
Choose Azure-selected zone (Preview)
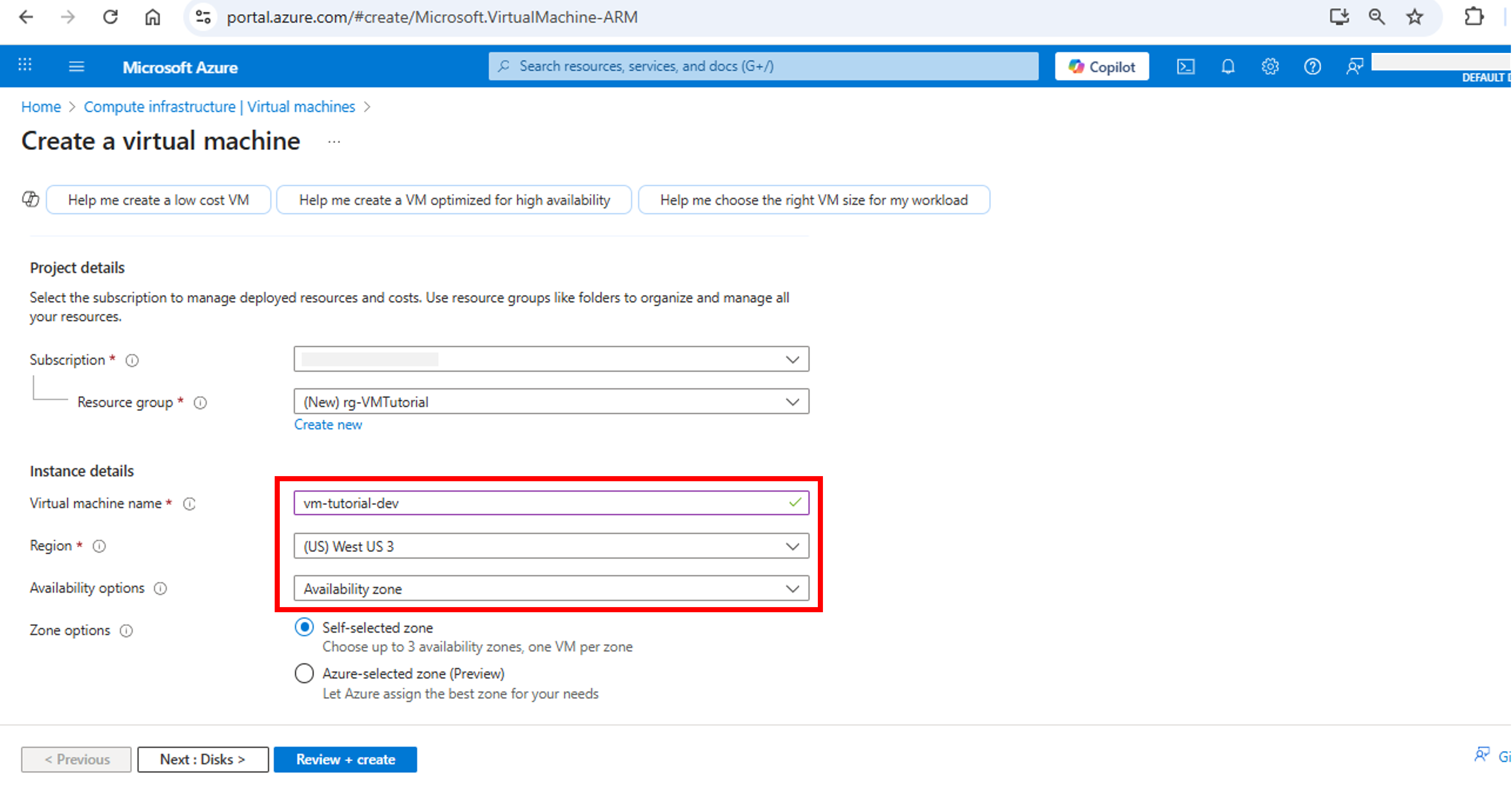pyautogui.click(x=304, y=673)
